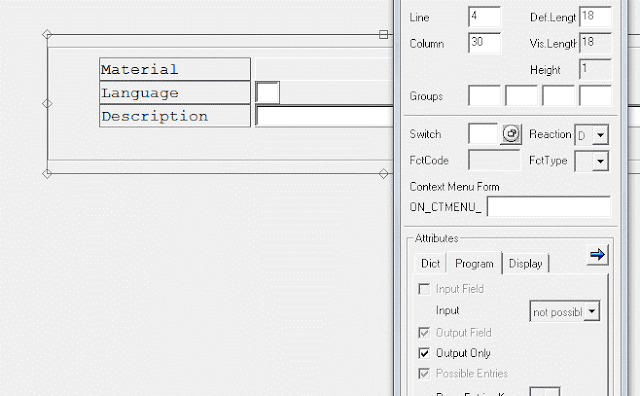Open the FctType dropdown
640x396 pixels.
[x=600, y=161]
